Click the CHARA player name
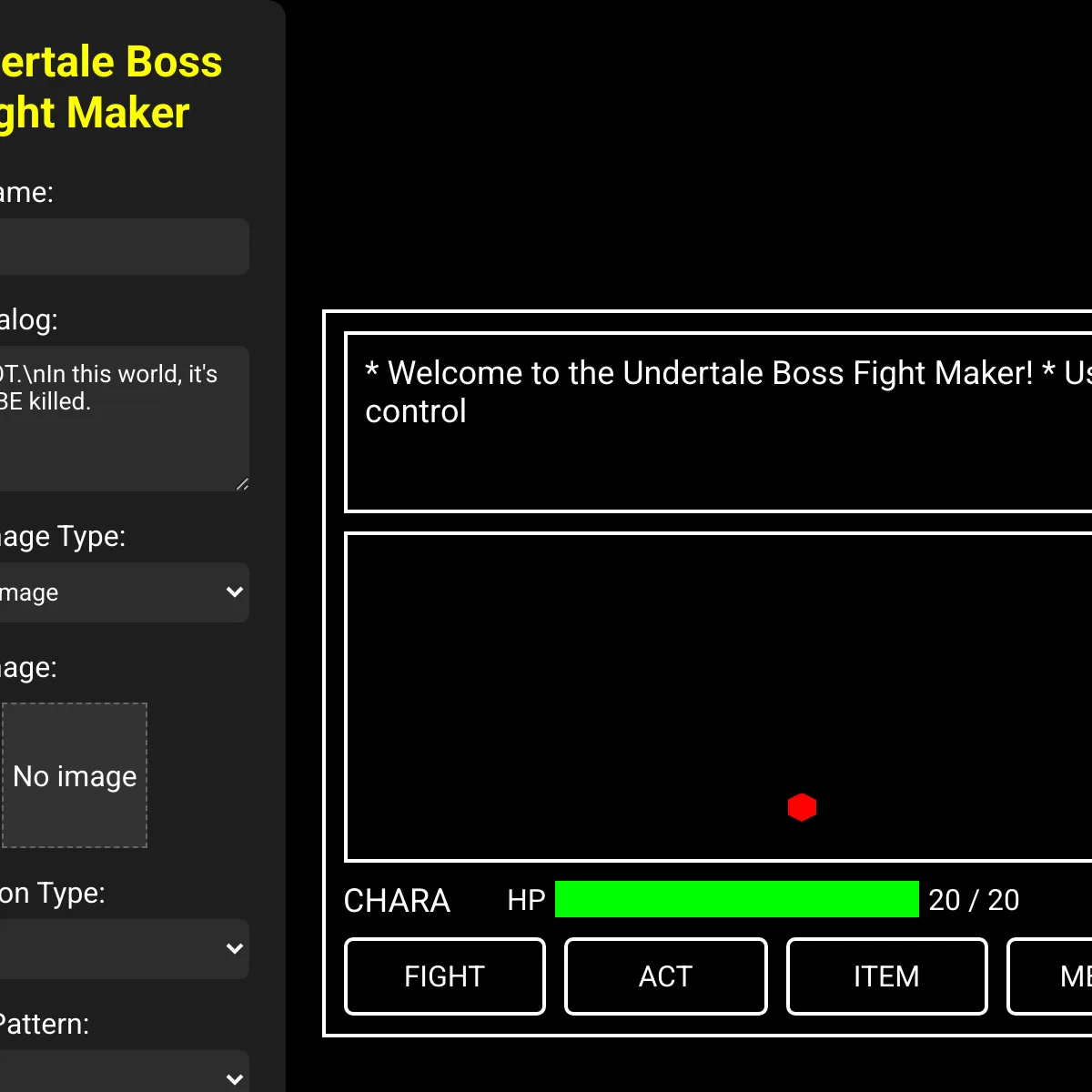The image size is (1092, 1092). point(397,901)
